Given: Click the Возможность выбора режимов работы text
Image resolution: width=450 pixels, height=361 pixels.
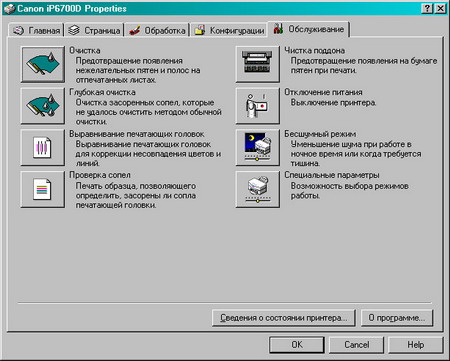Looking at the screenshot, I should [x=349, y=191].
